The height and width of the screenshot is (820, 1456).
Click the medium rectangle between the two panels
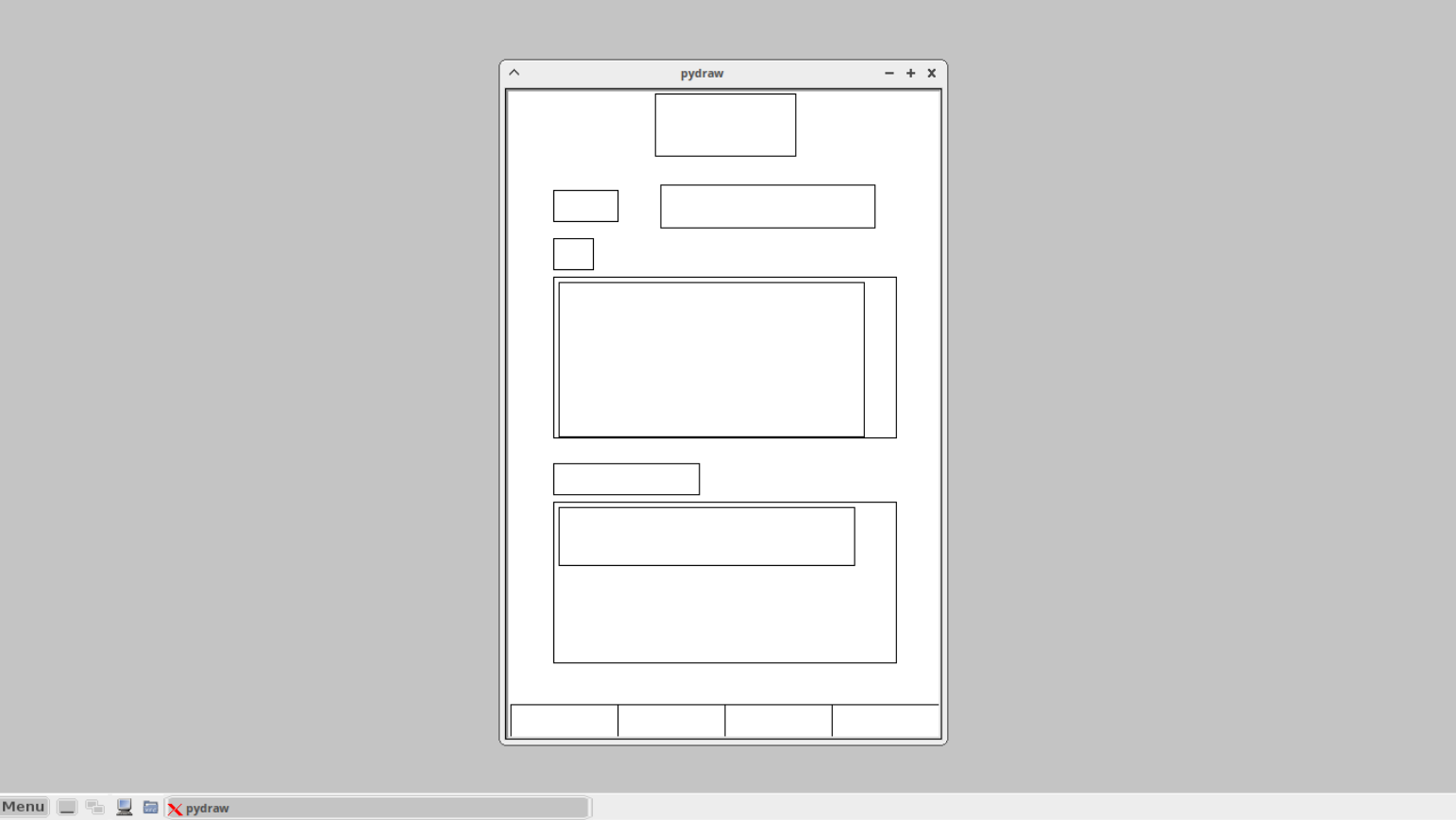coord(626,479)
